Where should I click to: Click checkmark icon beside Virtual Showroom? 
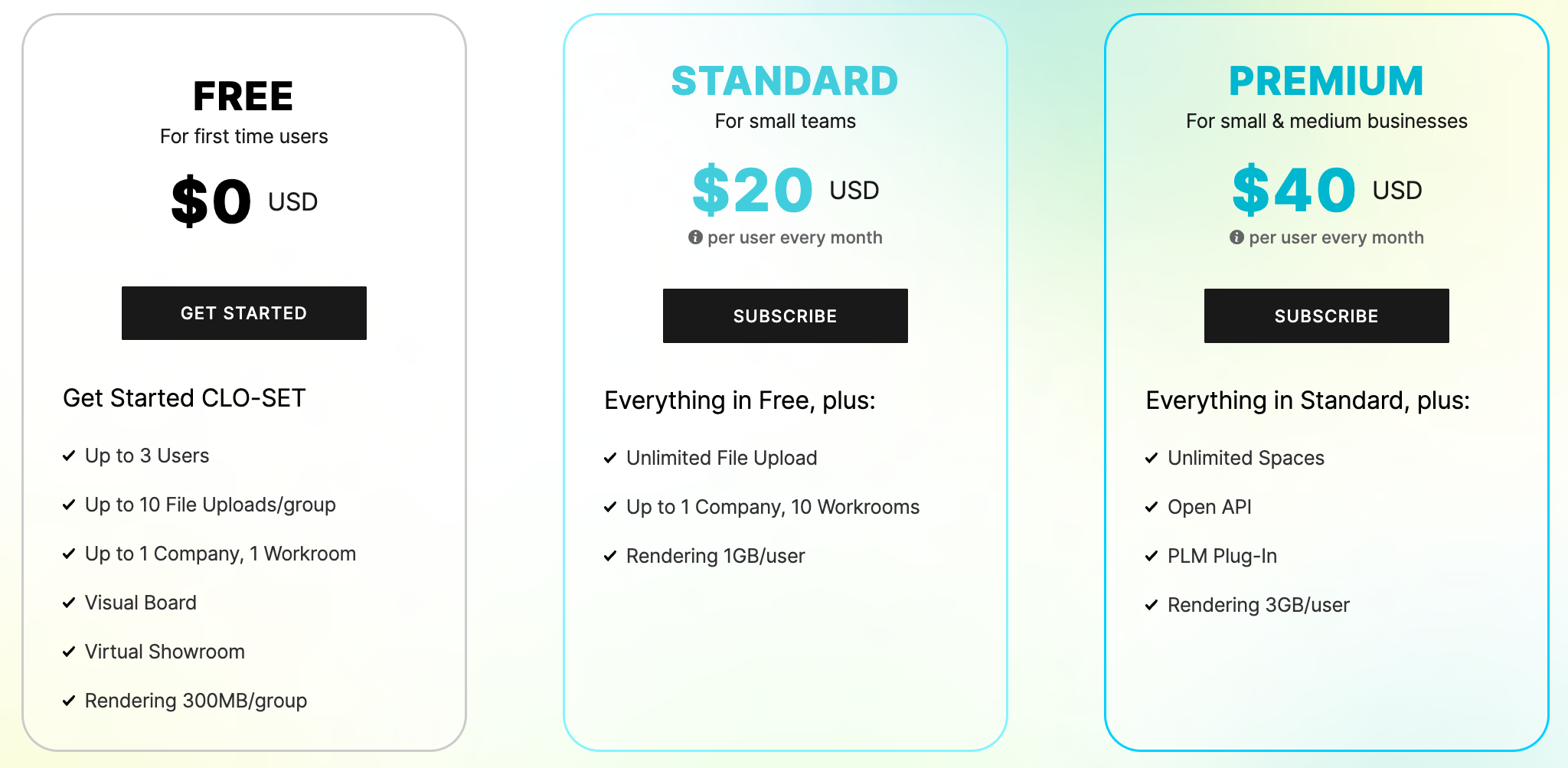pos(69,652)
